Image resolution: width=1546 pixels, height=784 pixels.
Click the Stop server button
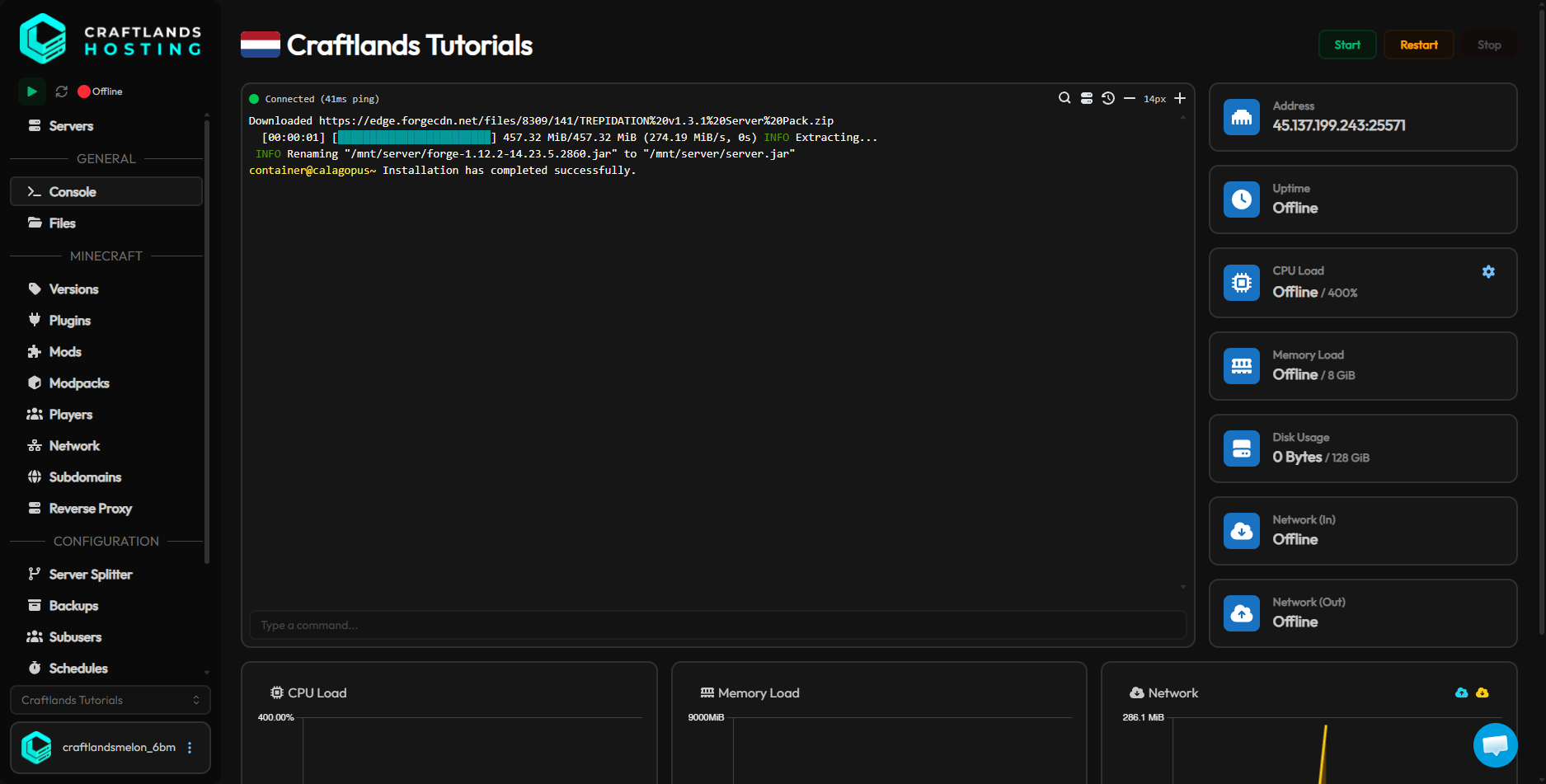click(x=1489, y=45)
